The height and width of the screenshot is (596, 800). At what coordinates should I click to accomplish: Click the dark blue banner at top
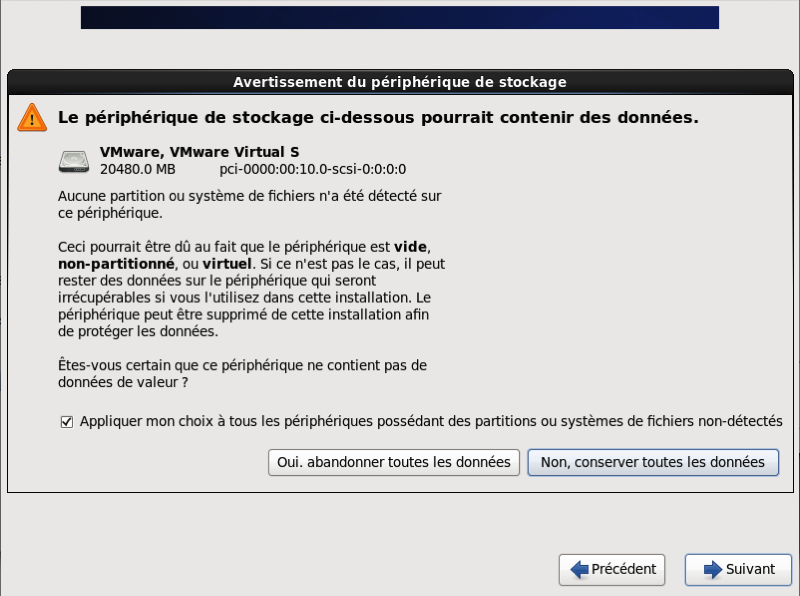point(400,18)
